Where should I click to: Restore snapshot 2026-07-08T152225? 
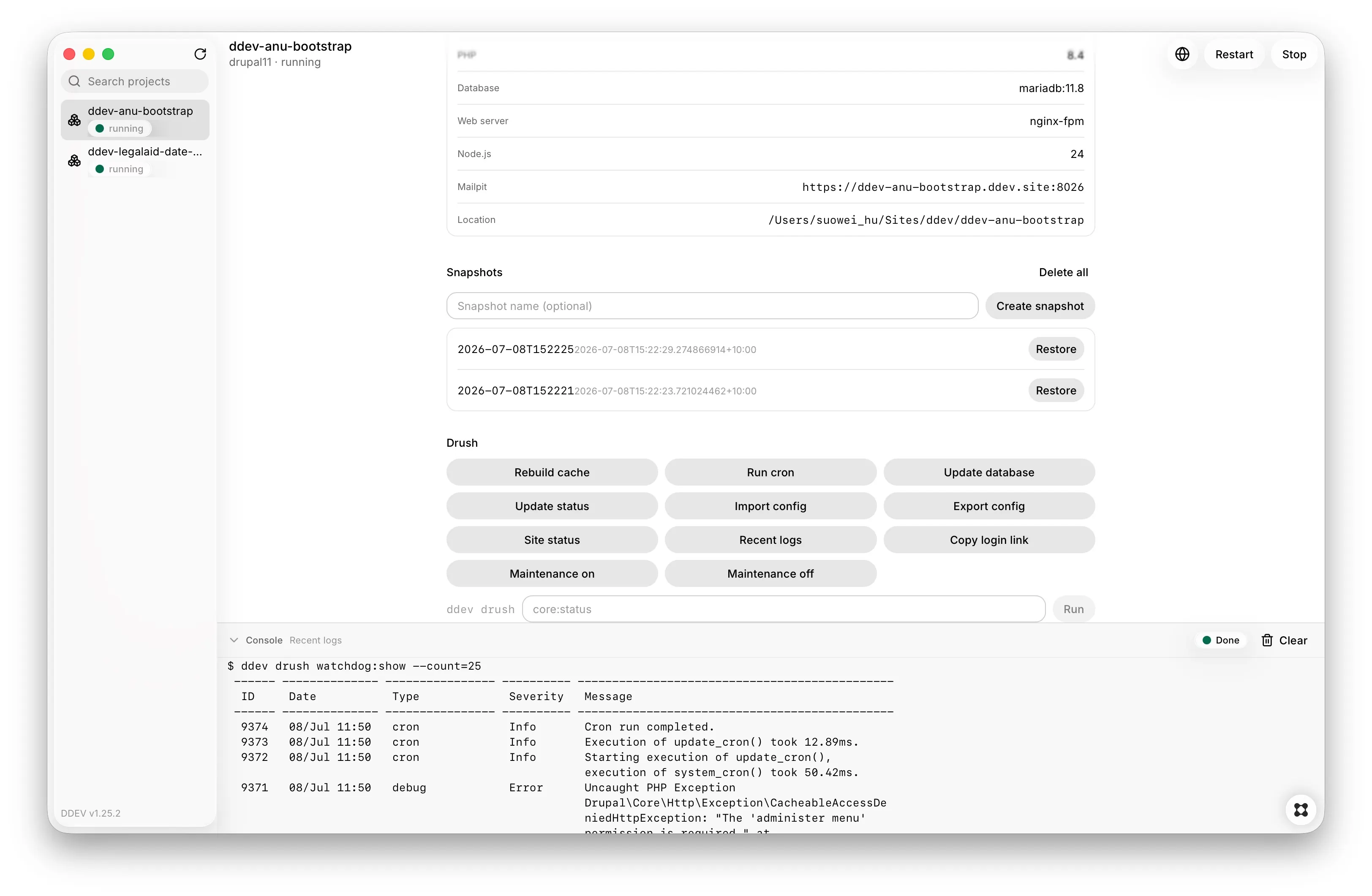1056,349
